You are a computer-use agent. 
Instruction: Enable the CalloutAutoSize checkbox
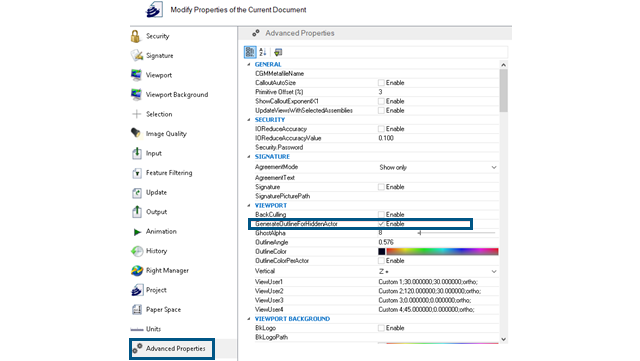click(x=381, y=83)
